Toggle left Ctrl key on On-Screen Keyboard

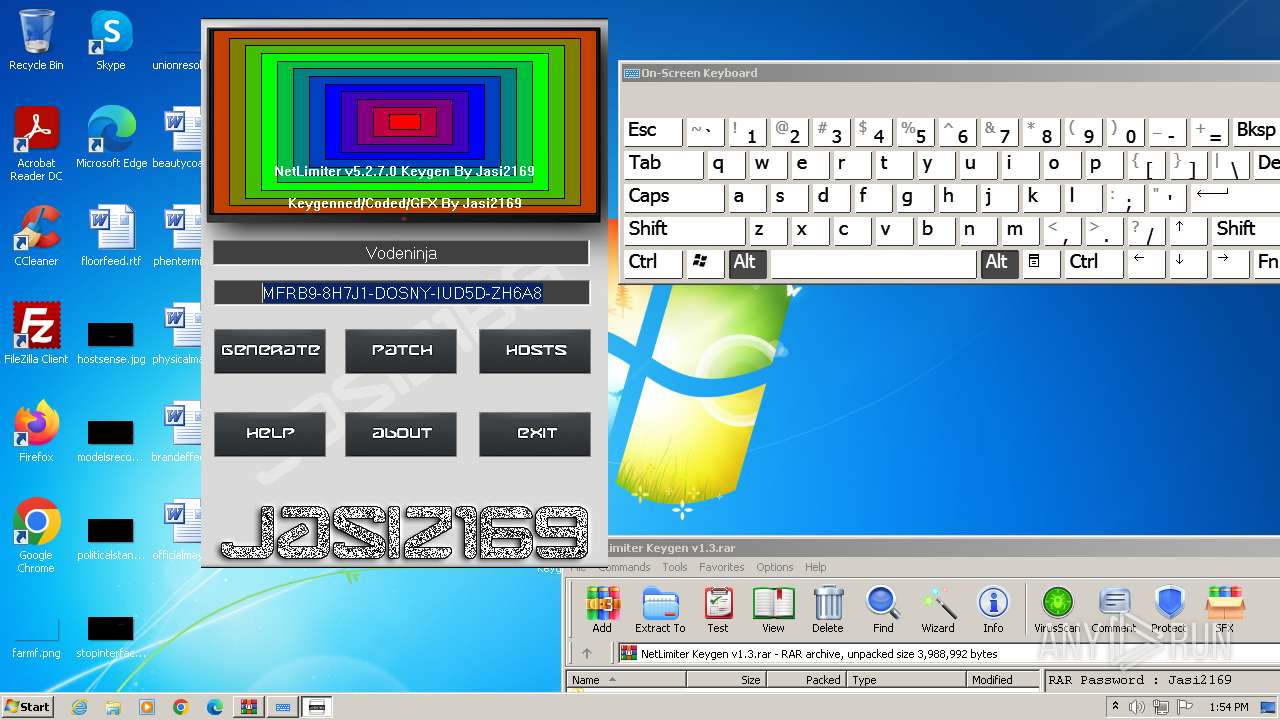tap(652, 262)
